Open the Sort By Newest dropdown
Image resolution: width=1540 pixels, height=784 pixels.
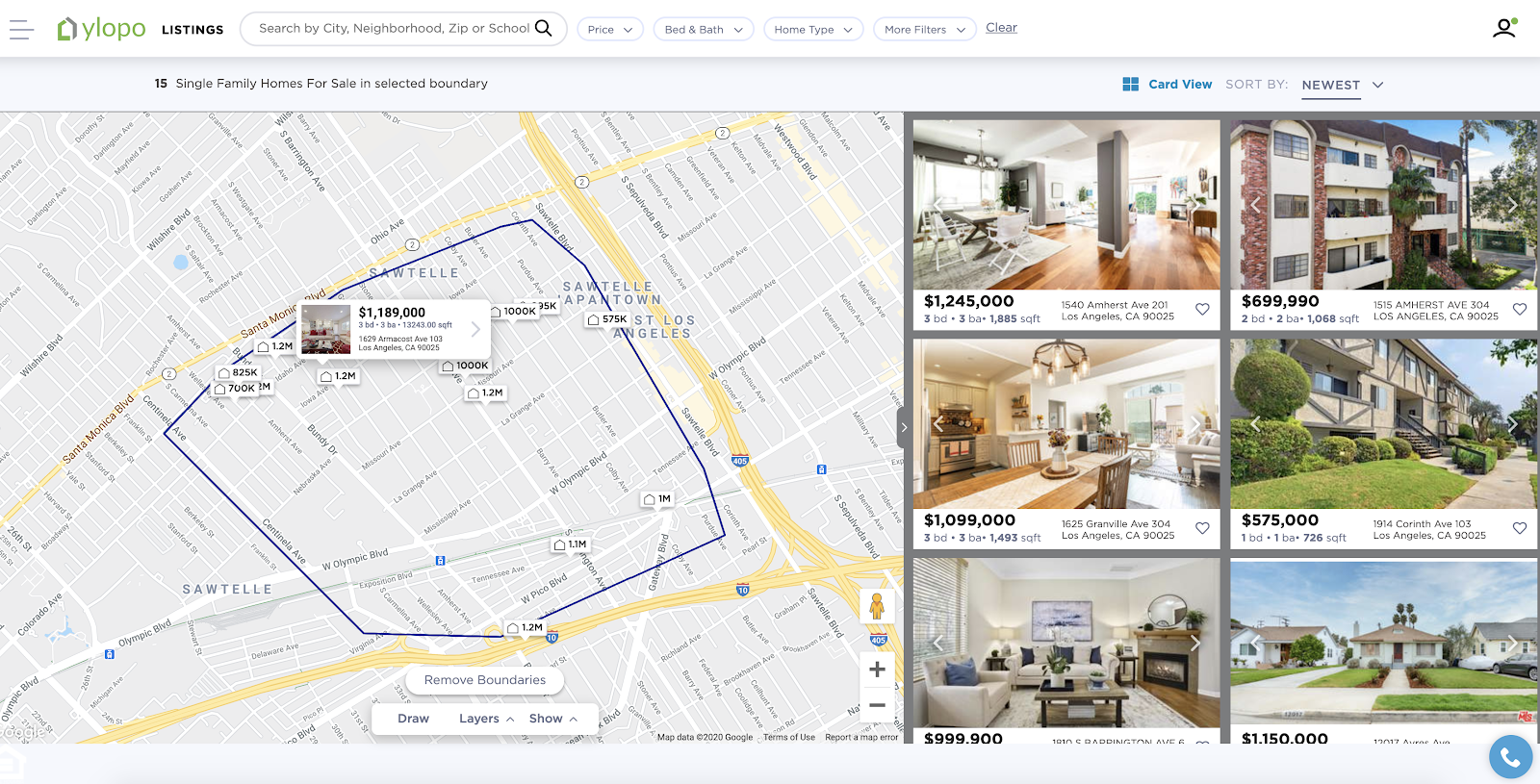click(1342, 85)
